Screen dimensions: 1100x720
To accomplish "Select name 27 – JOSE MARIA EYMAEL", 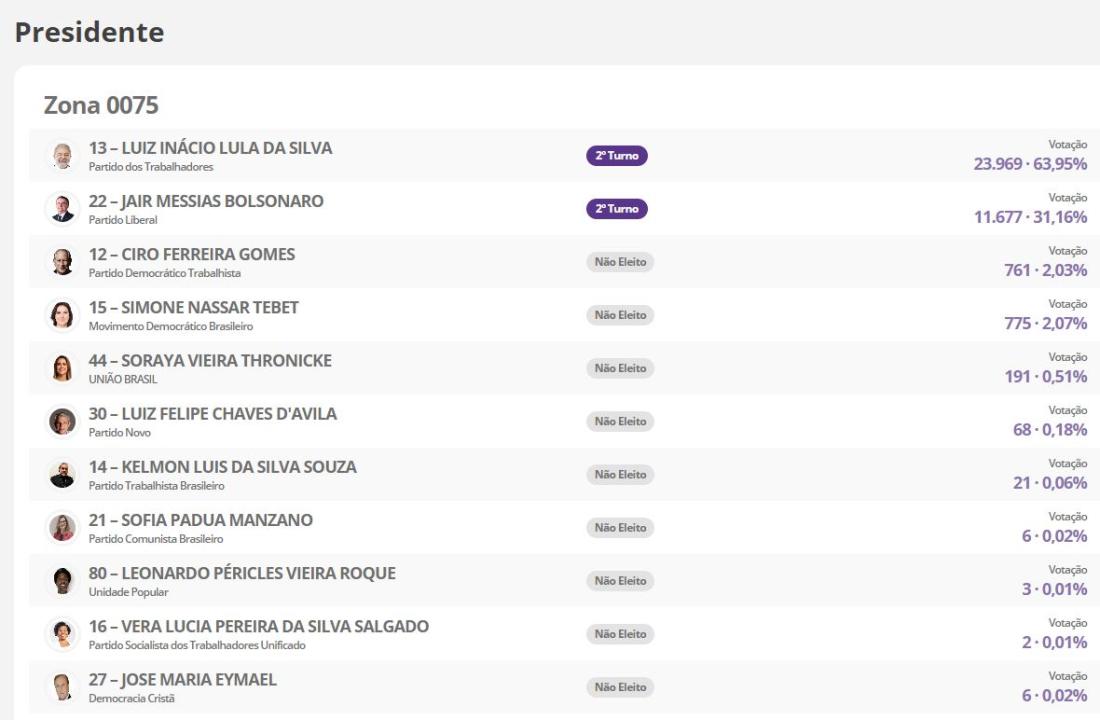I will [x=182, y=680].
